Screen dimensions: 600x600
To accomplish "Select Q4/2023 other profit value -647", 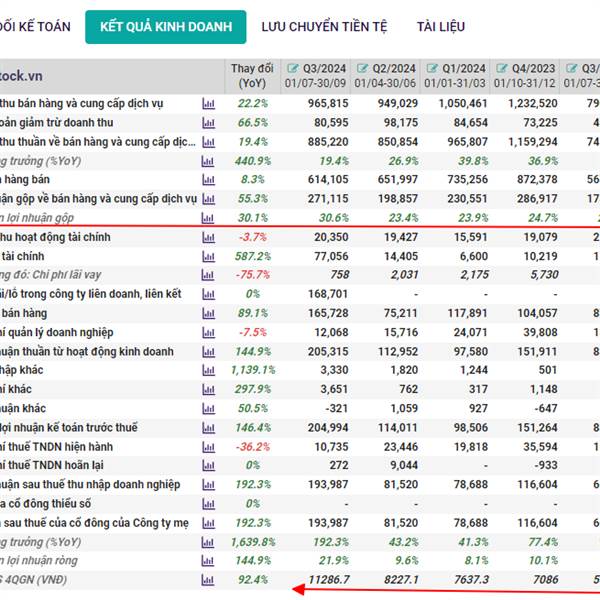I will [546, 409].
